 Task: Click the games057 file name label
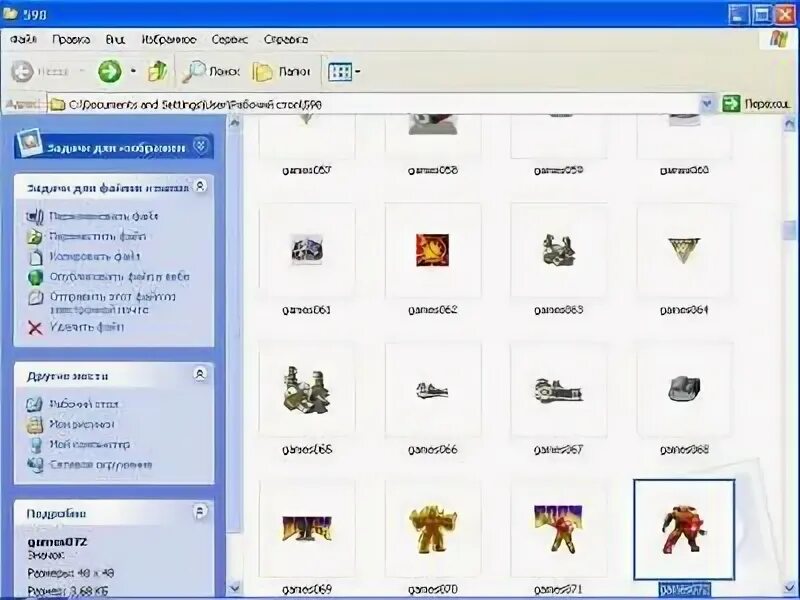coord(307,170)
